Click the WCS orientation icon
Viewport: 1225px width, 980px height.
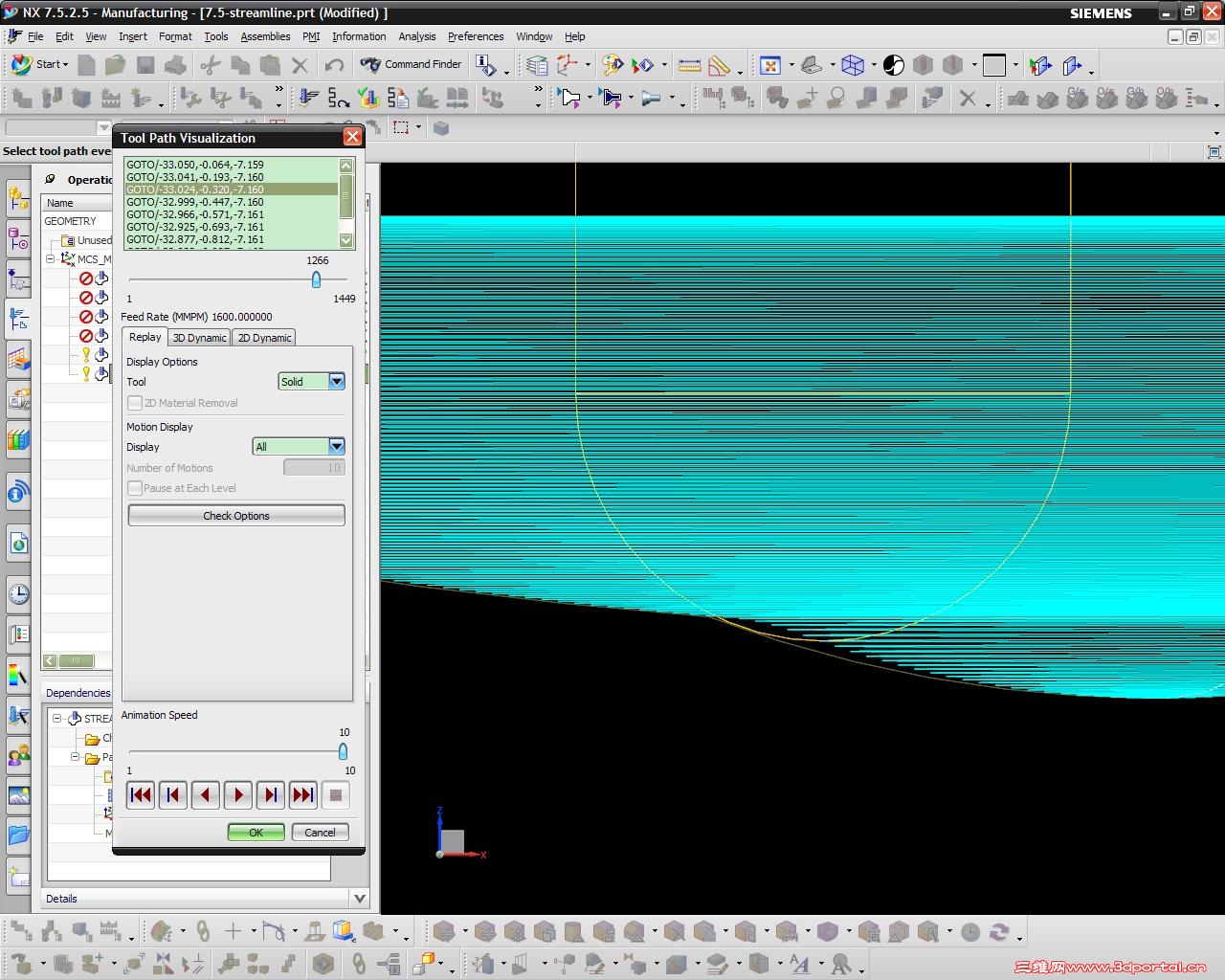[x=568, y=65]
